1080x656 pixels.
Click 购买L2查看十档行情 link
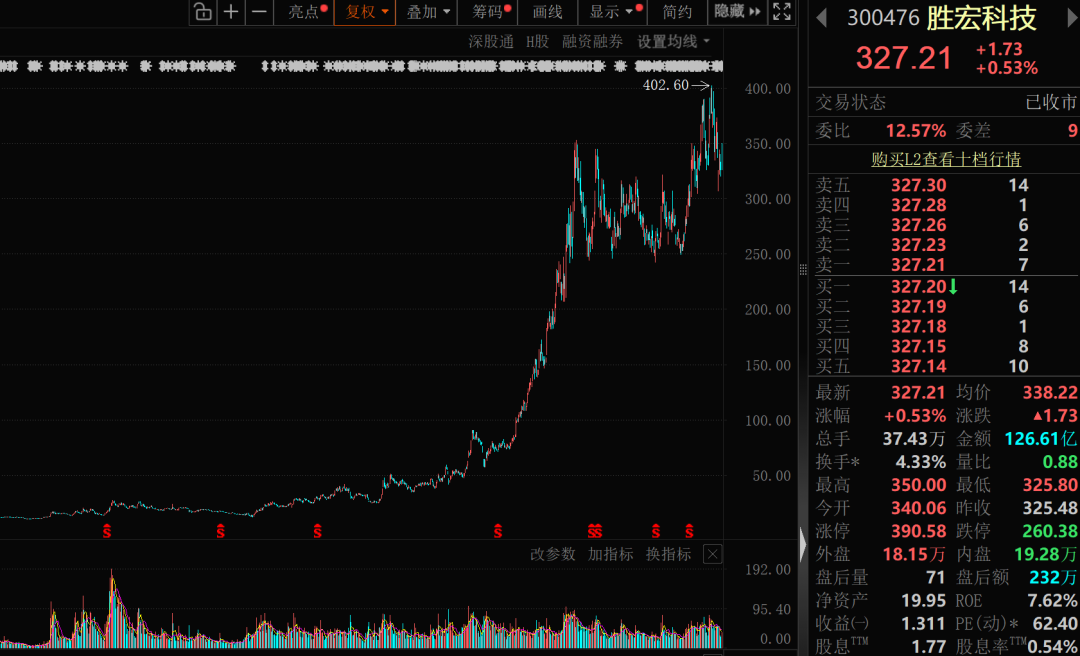pos(946,160)
